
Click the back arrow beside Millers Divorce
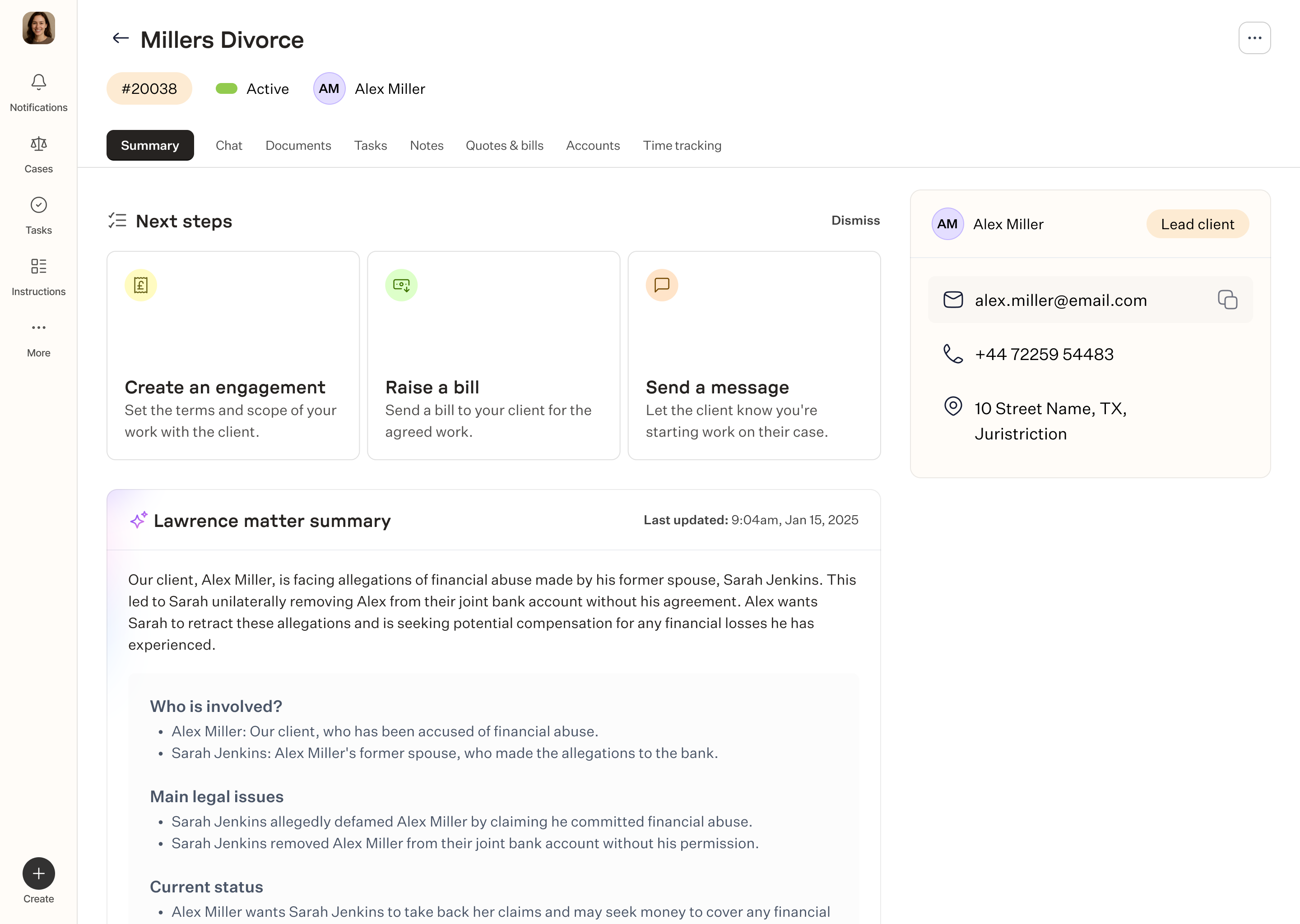pos(121,39)
